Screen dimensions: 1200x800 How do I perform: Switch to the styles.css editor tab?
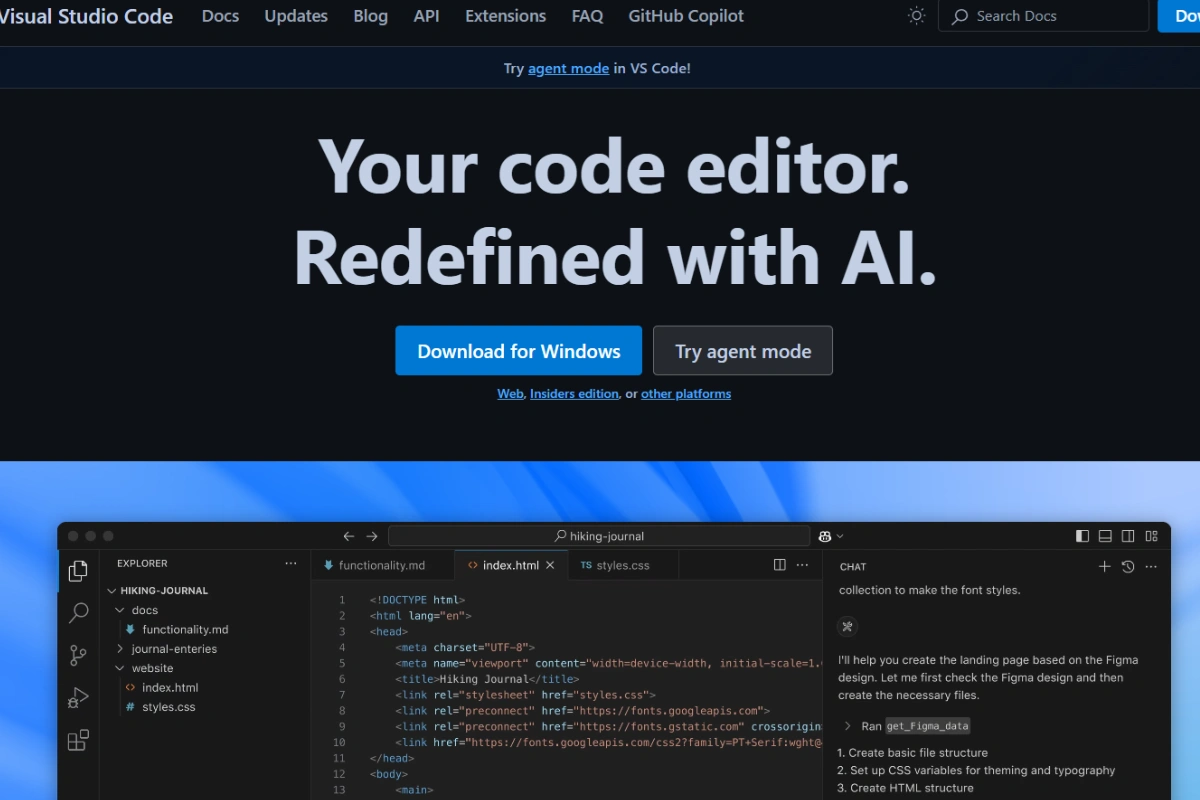623,565
